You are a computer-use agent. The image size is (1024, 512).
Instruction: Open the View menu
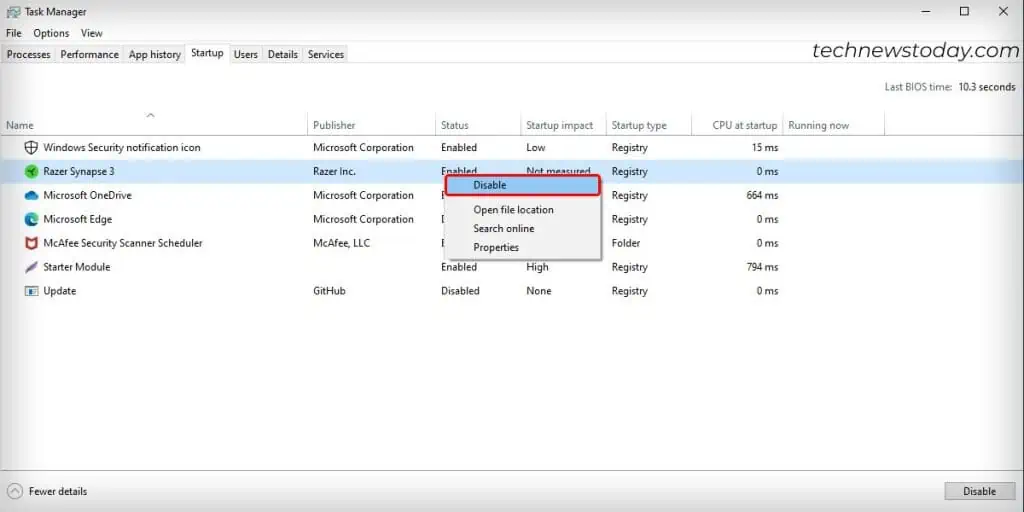(91, 33)
